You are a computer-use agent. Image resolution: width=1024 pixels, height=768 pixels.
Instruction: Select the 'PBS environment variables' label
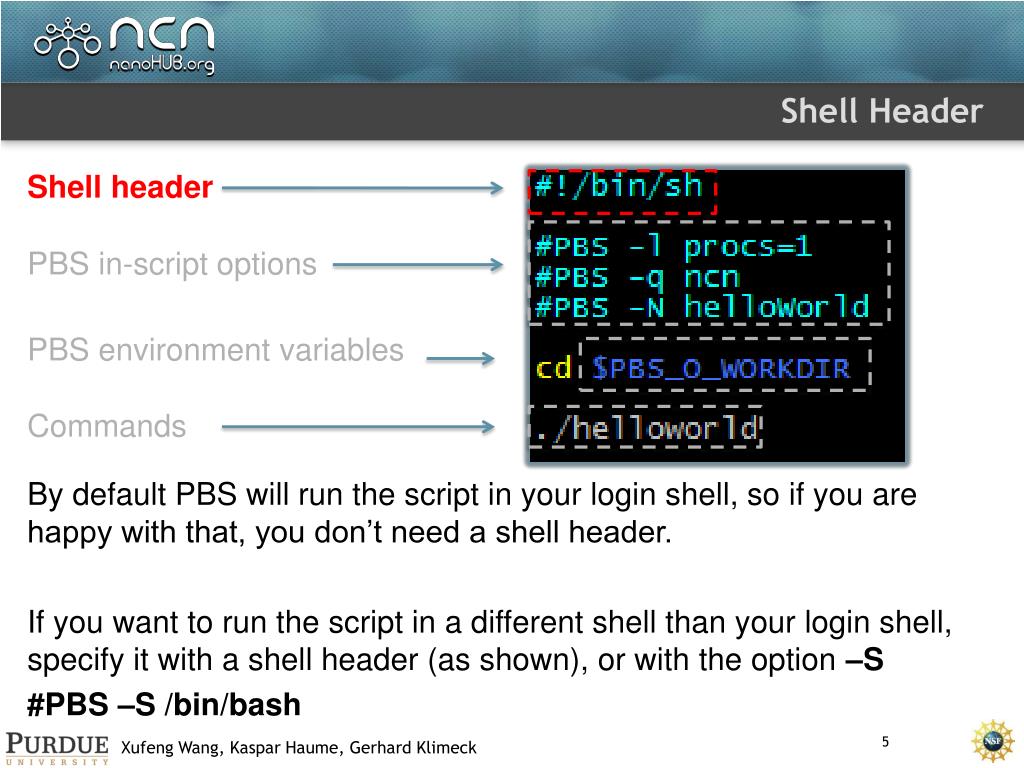click(x=216, y=350)
